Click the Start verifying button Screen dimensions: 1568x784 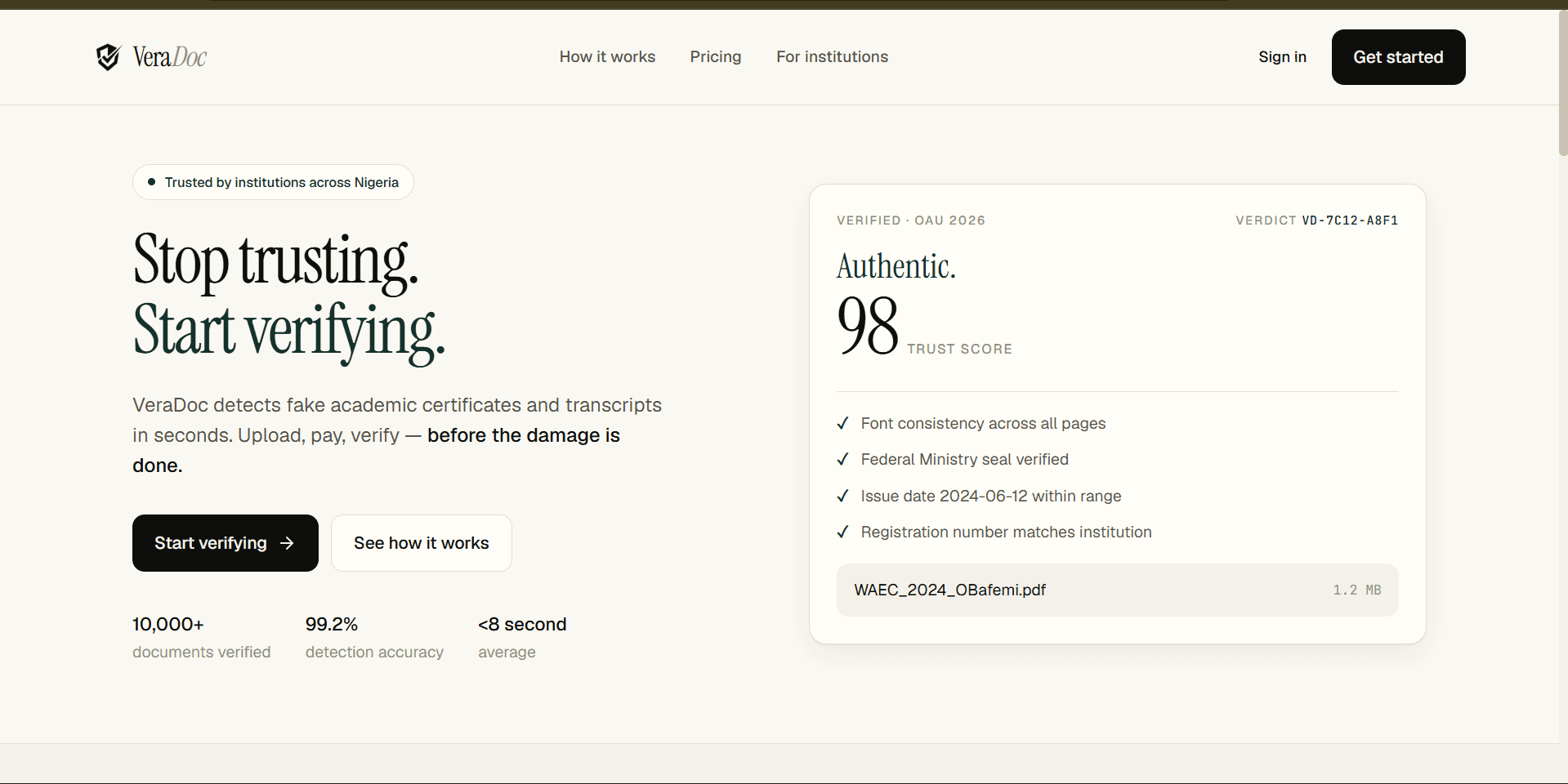[x=226, y=543]
